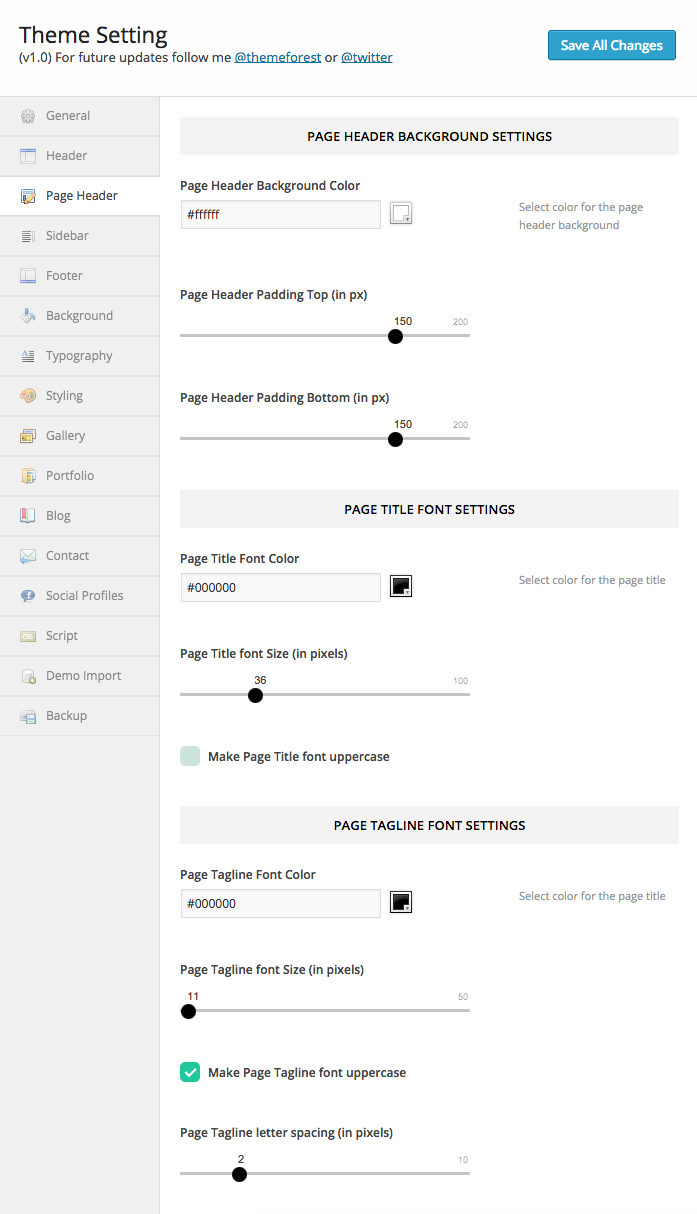697x1214 pixels.
Task: Enable Make Page Title font uppercase
Action: (190, 756)
